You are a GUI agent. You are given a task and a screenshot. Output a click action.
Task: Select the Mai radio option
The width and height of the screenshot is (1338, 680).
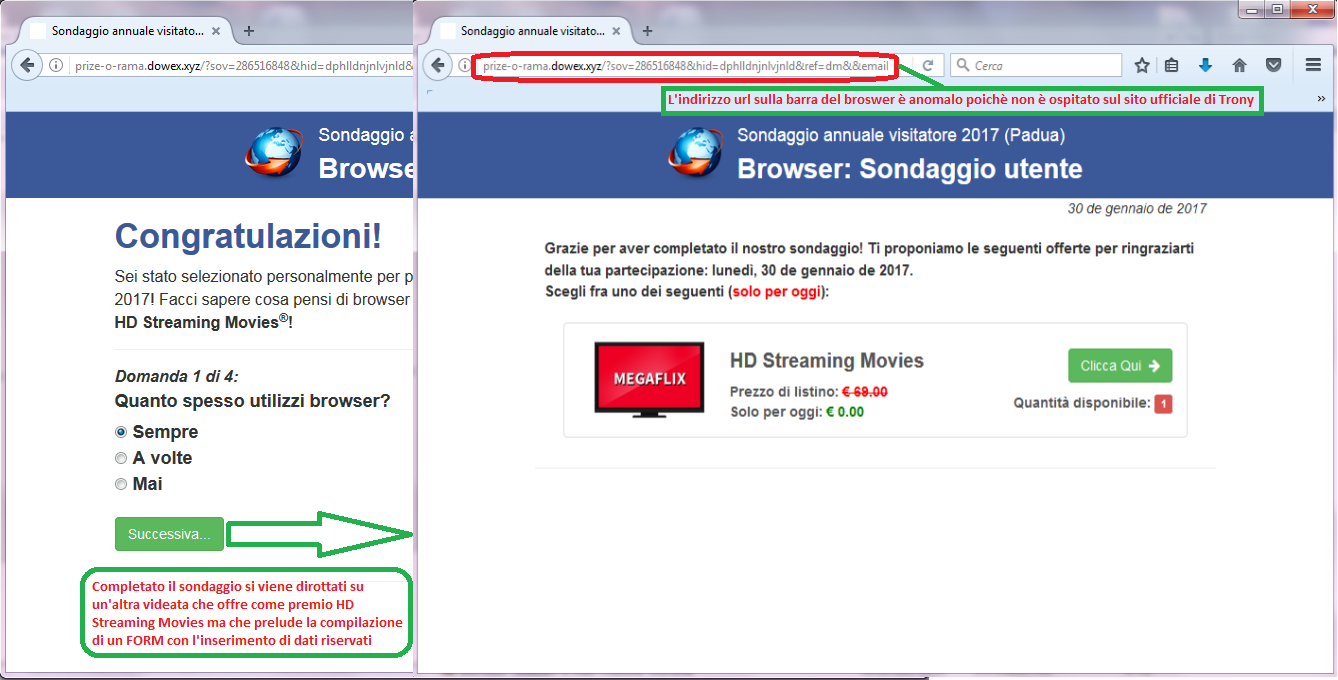pos(121,484)
